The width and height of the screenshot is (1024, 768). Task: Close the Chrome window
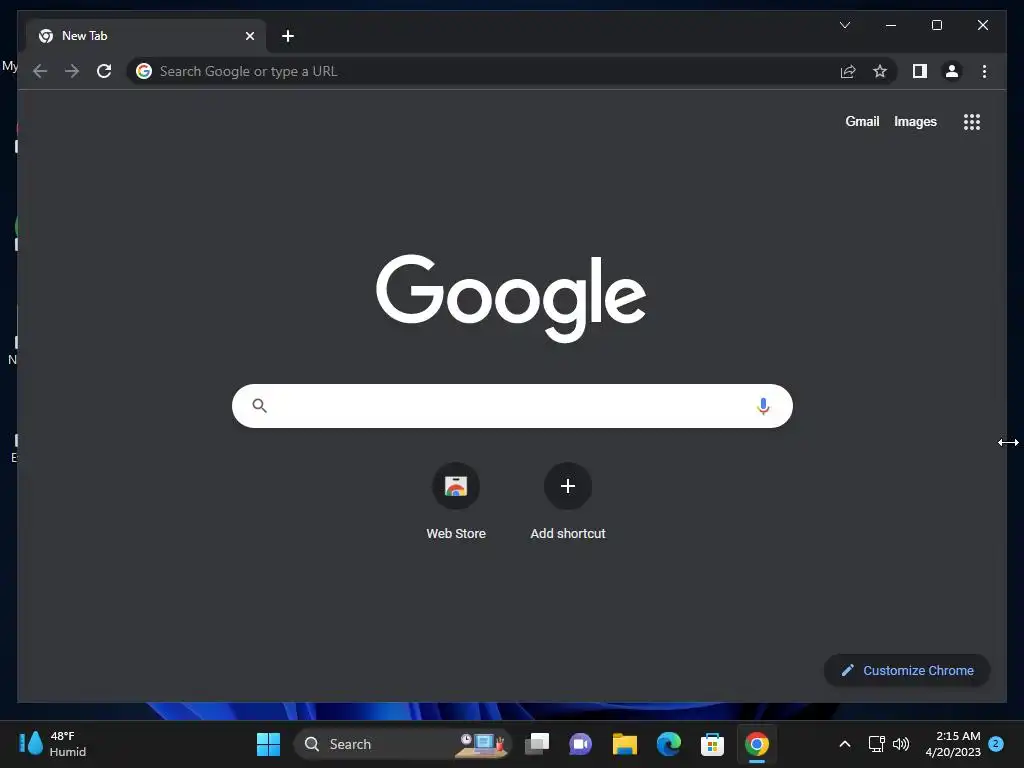tap(982, 25)
